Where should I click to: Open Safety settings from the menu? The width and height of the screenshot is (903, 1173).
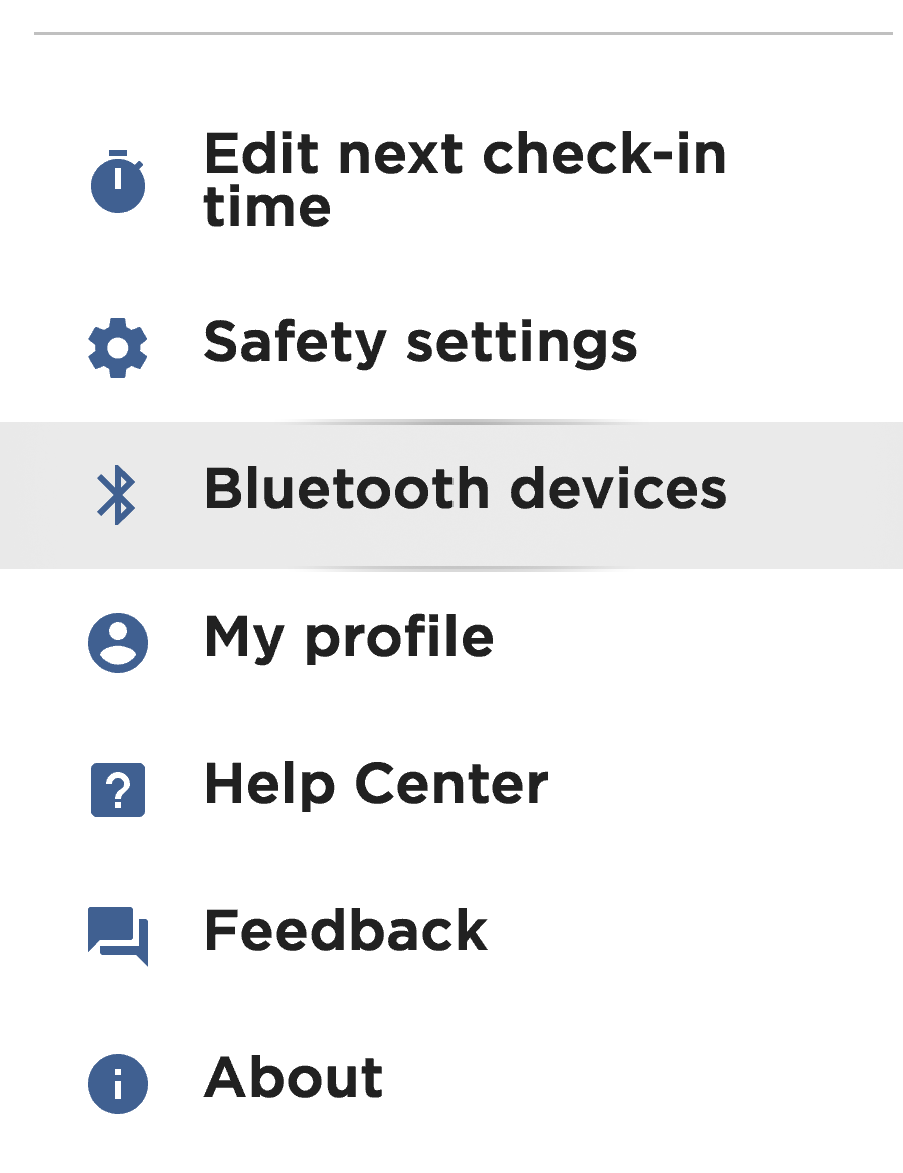click(420, 343)
